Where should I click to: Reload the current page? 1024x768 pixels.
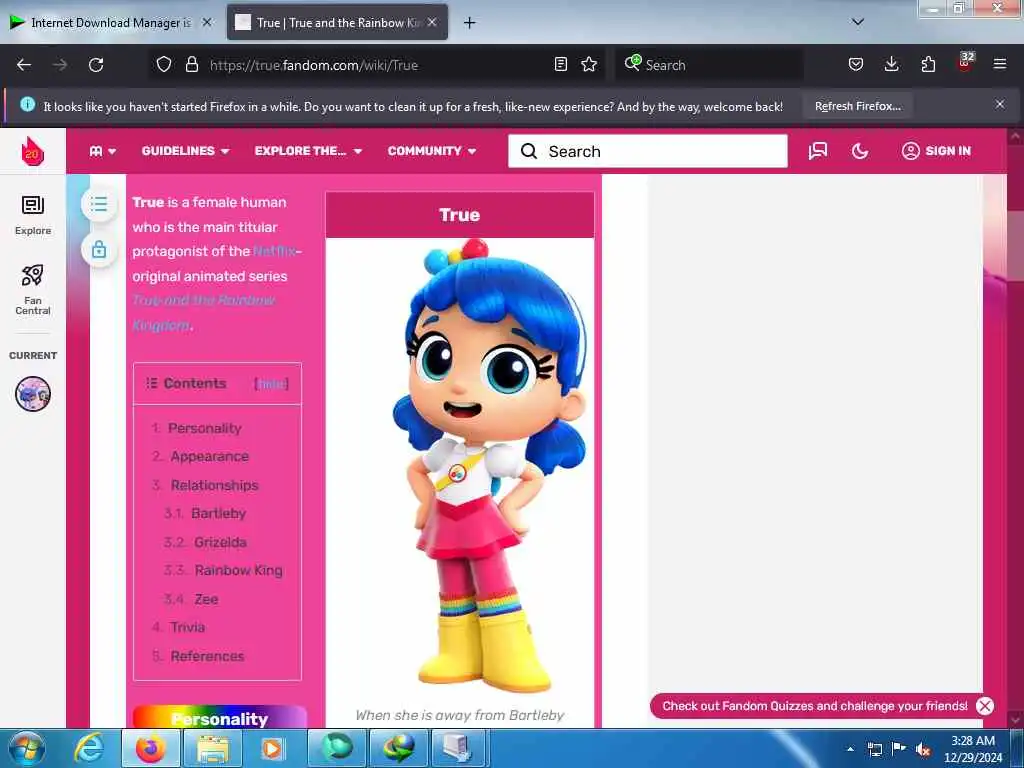tap(96, 65)
